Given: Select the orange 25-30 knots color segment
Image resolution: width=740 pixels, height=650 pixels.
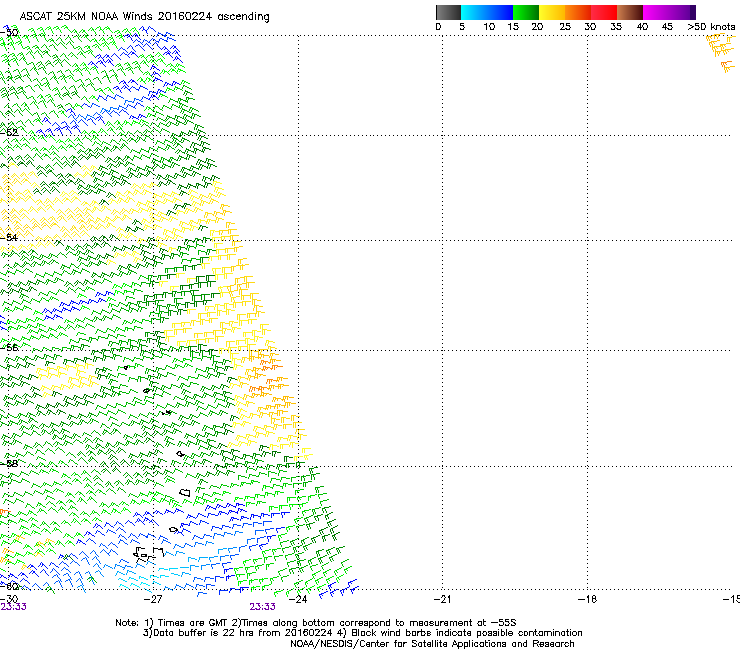Looking at the screenshot, I should tap(578, 12).
